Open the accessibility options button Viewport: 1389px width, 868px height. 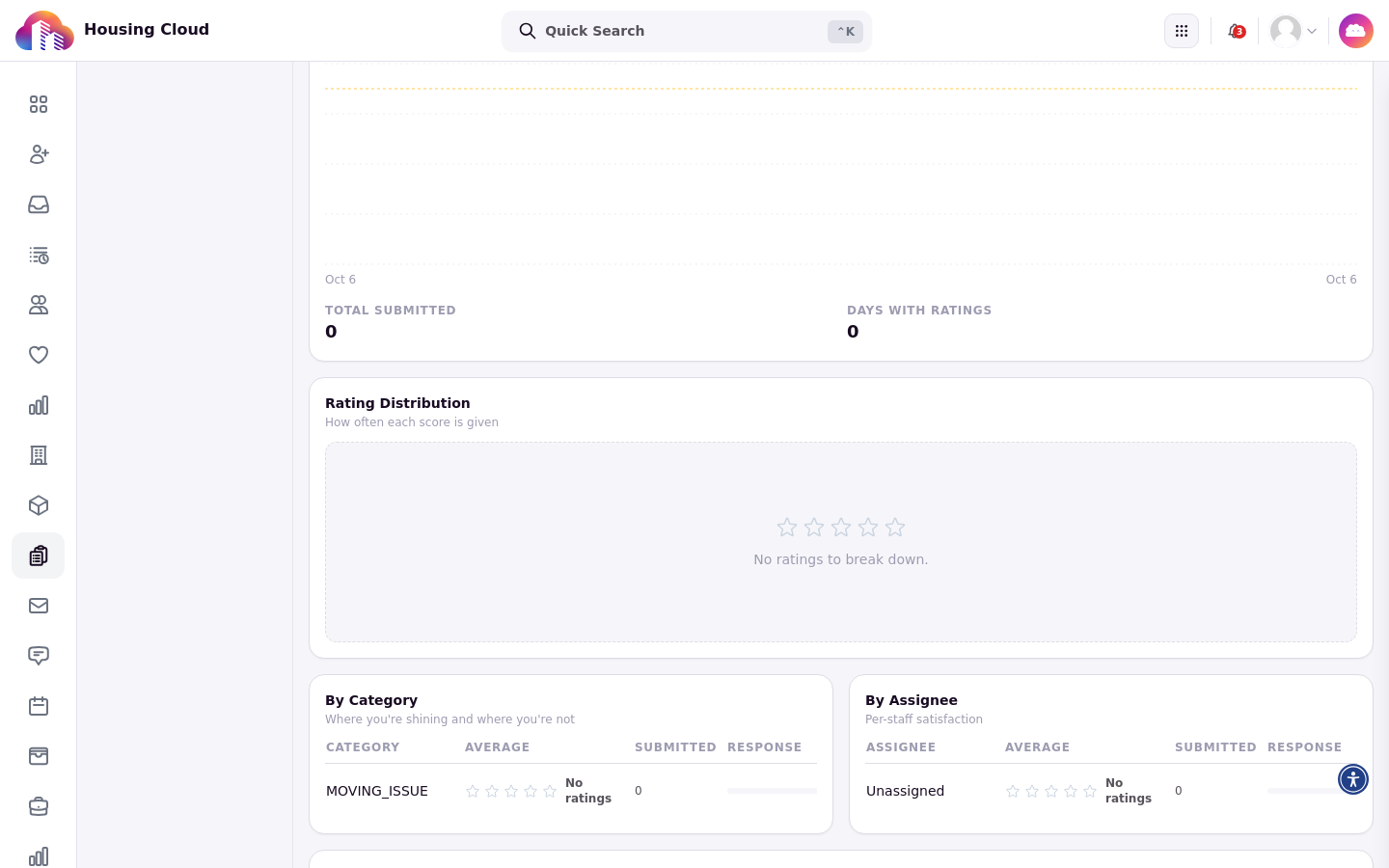pyautogui.click(x=1353, y=779)
